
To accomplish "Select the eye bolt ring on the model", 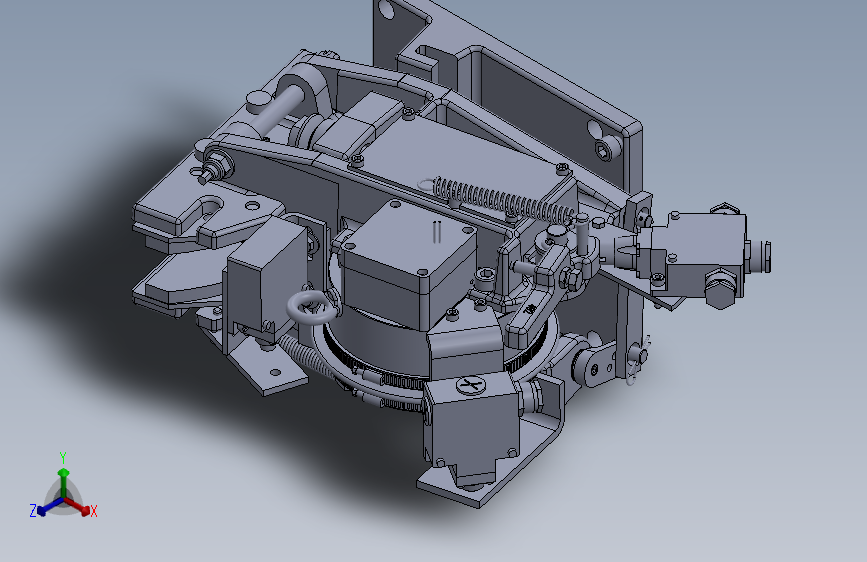I will tap(310, 307).
